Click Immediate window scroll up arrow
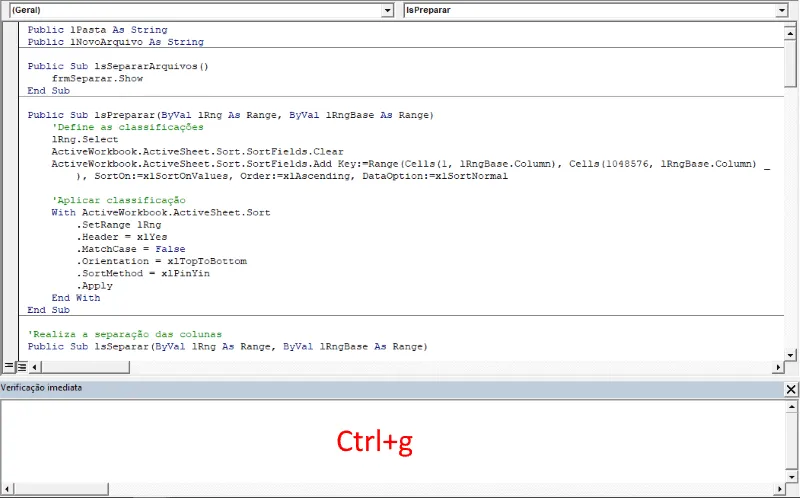 791,407
